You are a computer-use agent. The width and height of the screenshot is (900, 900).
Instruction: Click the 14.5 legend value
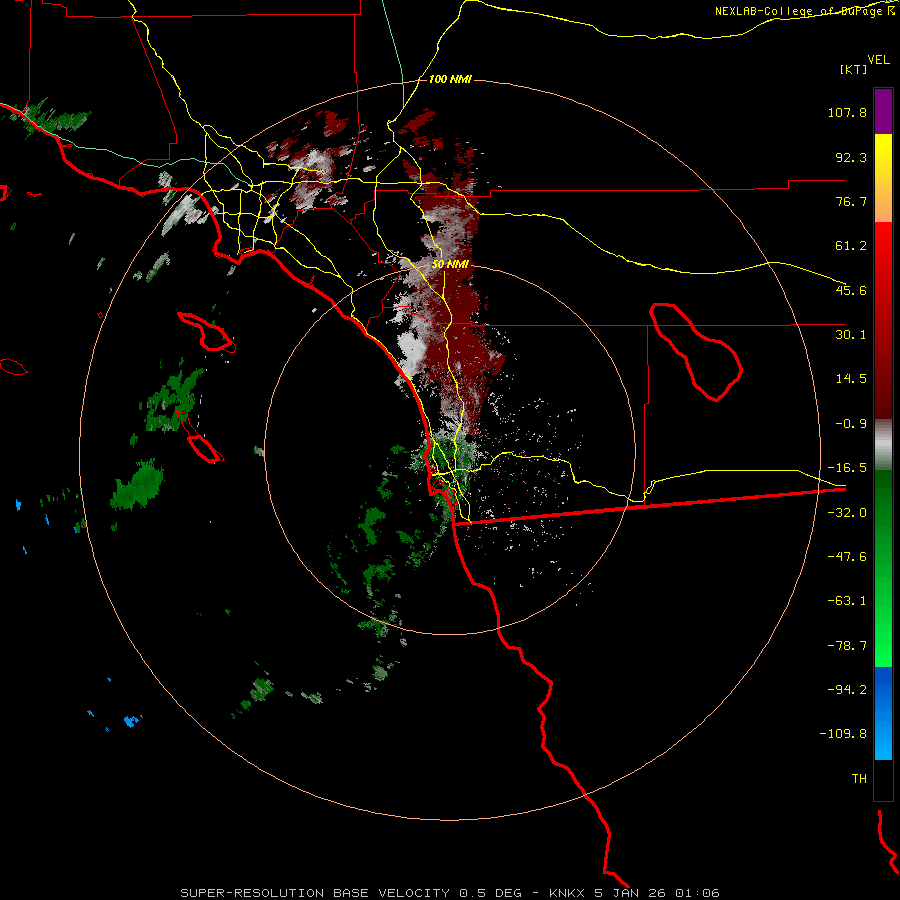[851, 379]
